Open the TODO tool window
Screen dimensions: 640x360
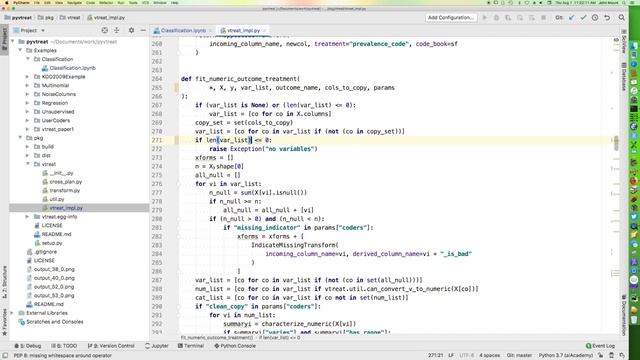coord(64,346)
